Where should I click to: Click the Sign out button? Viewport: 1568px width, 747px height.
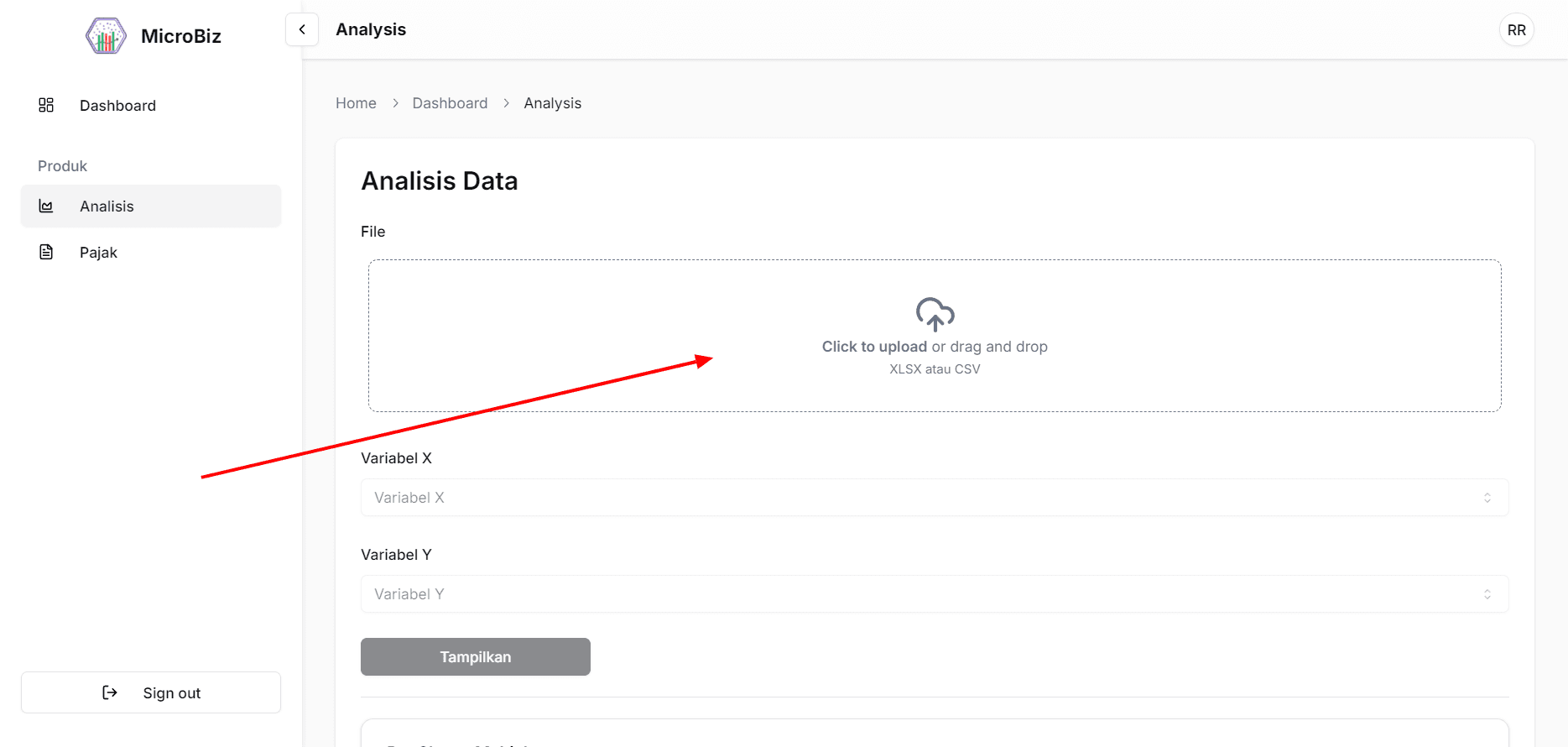click(x=151, y=692)
